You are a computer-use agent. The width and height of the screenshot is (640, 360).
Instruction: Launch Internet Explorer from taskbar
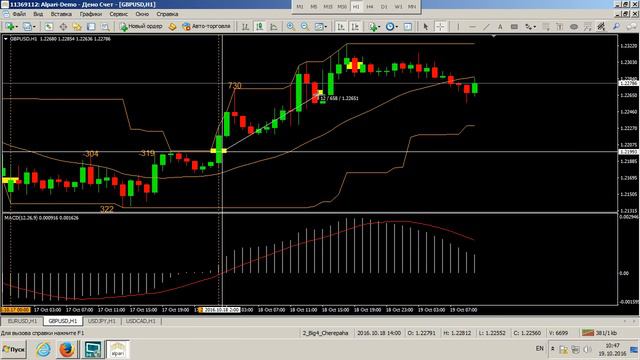coord(43,350)
